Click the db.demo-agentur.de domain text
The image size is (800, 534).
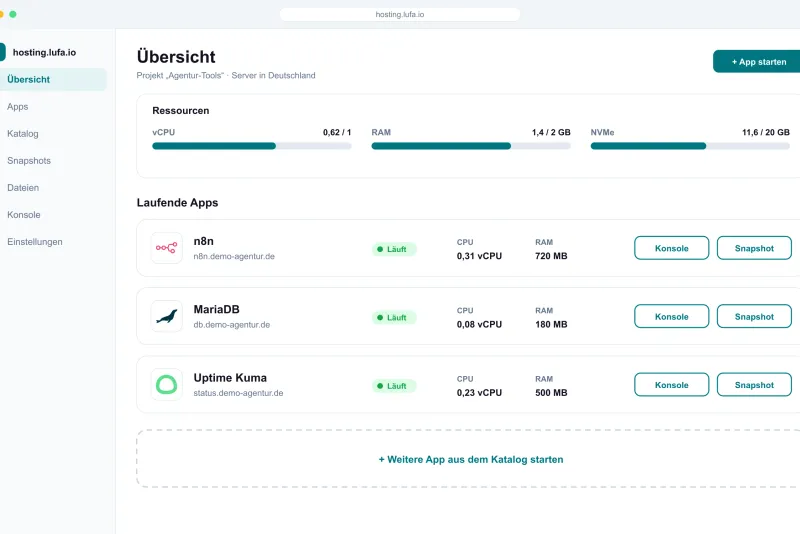tap(232, 324)
